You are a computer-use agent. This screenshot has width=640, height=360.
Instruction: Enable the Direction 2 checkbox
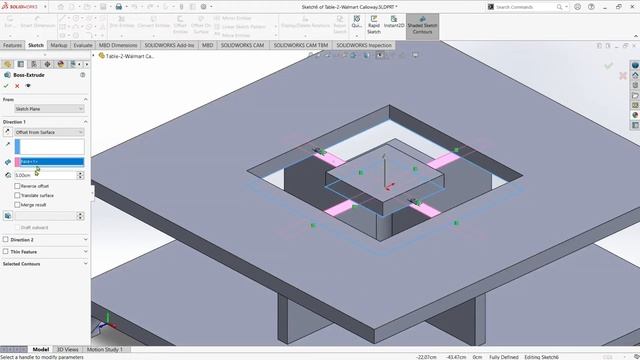[x=6, y=239]
